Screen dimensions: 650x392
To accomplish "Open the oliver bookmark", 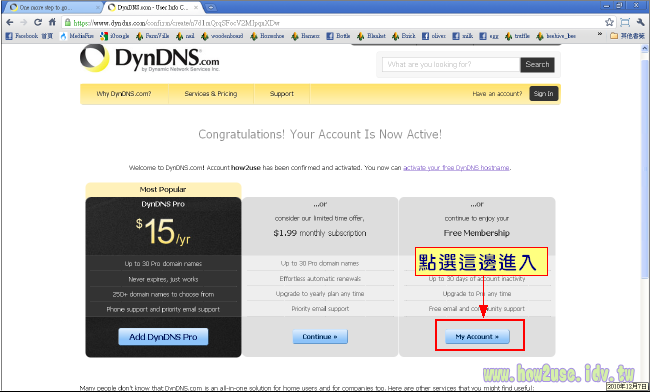I will pyautogui.click(x=434, y=36).
